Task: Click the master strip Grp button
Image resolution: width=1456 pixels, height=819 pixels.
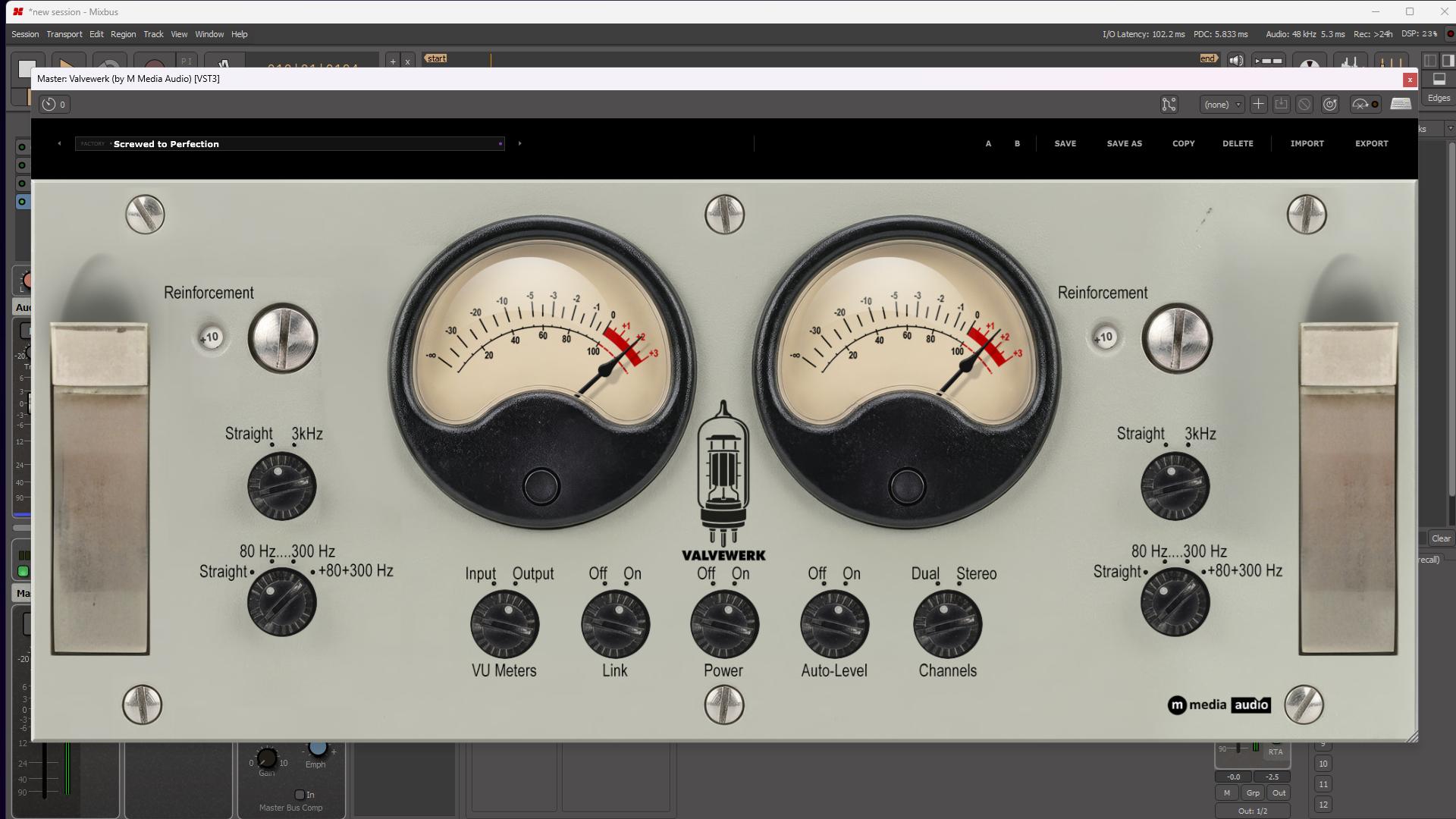Action: tap(1253, 793)
